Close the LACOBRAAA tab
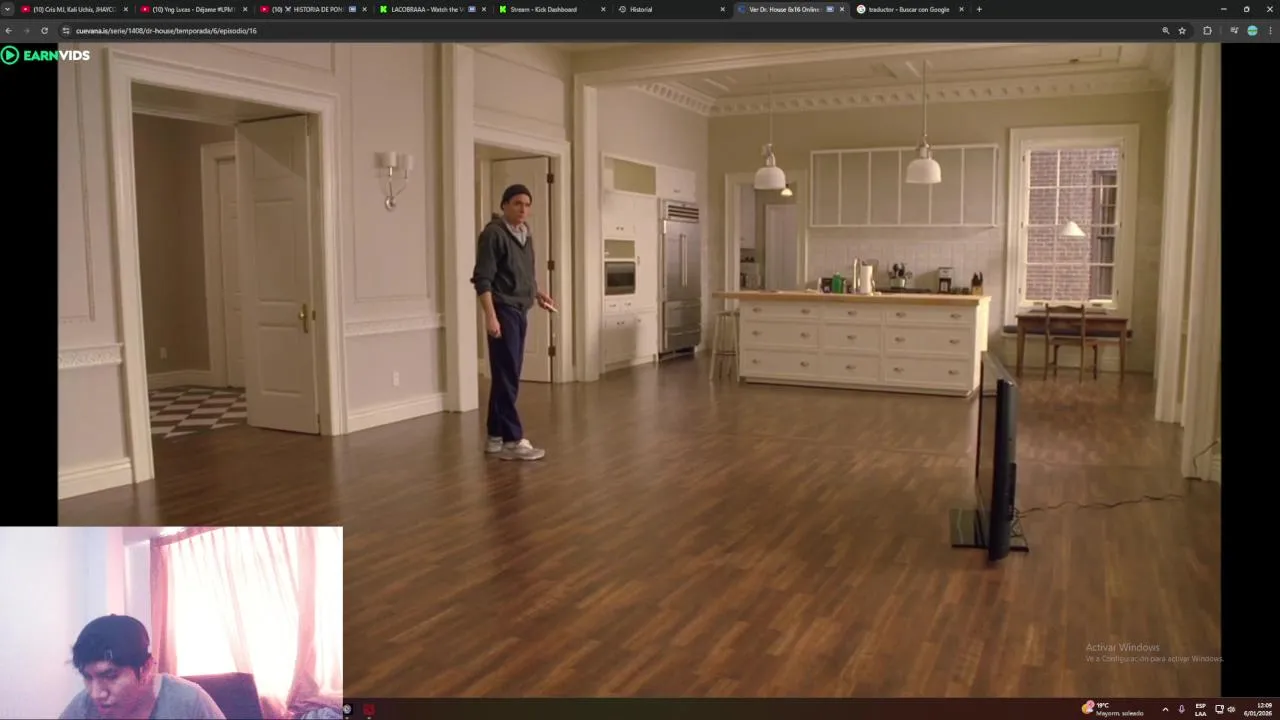Viewport: 1280px width, 720px height. tap(484, 9)
